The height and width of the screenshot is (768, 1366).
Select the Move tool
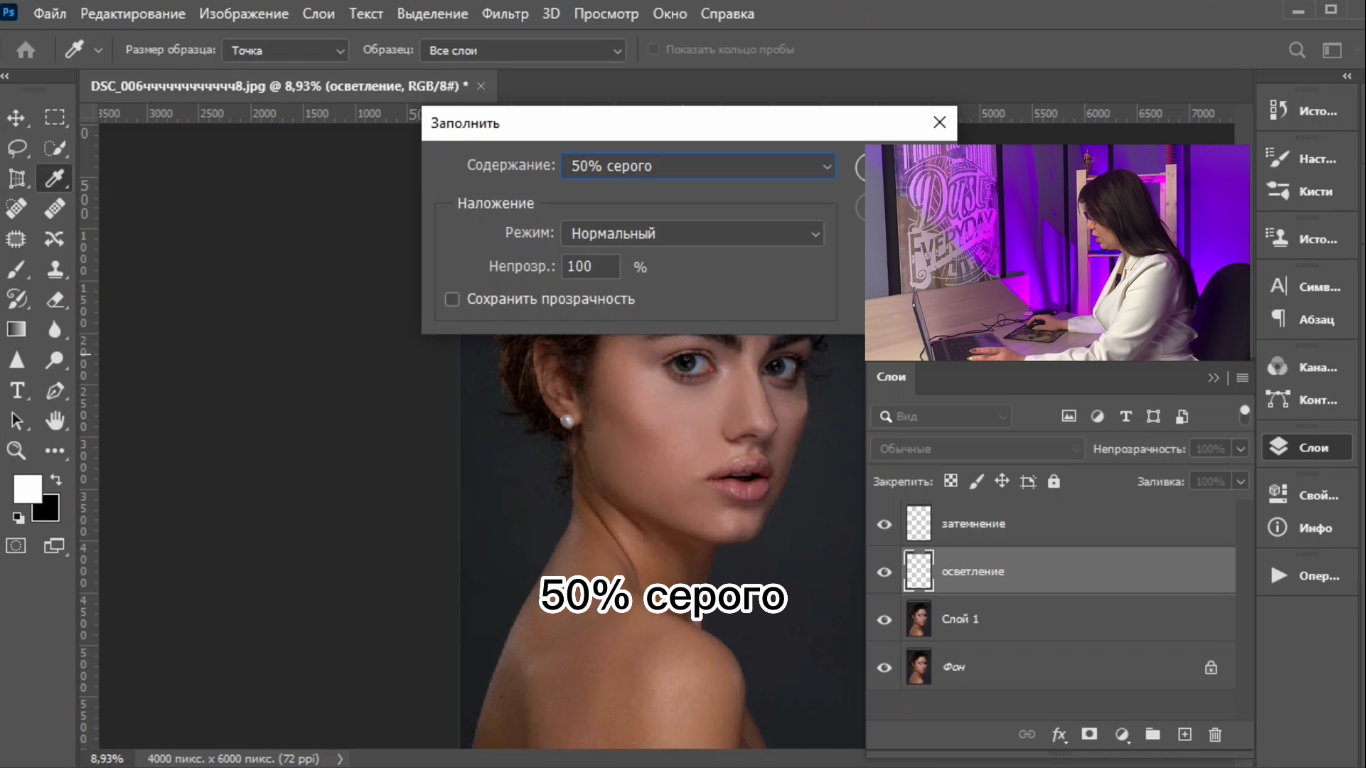coord(17,118)
